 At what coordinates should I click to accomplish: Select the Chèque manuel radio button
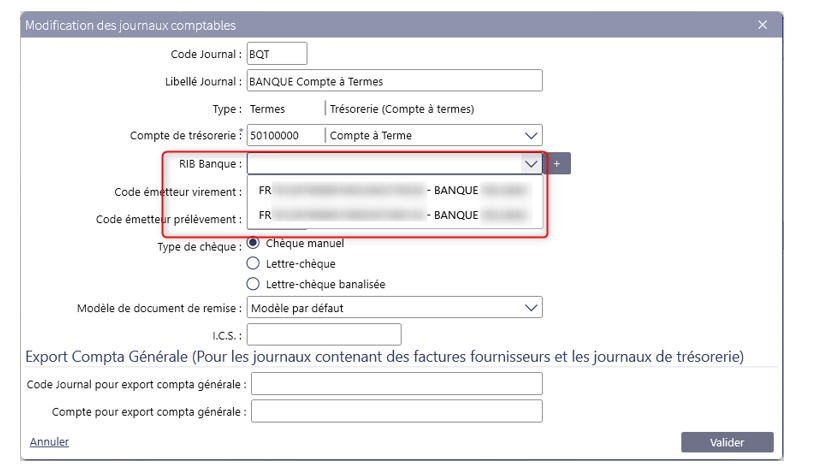253,243
